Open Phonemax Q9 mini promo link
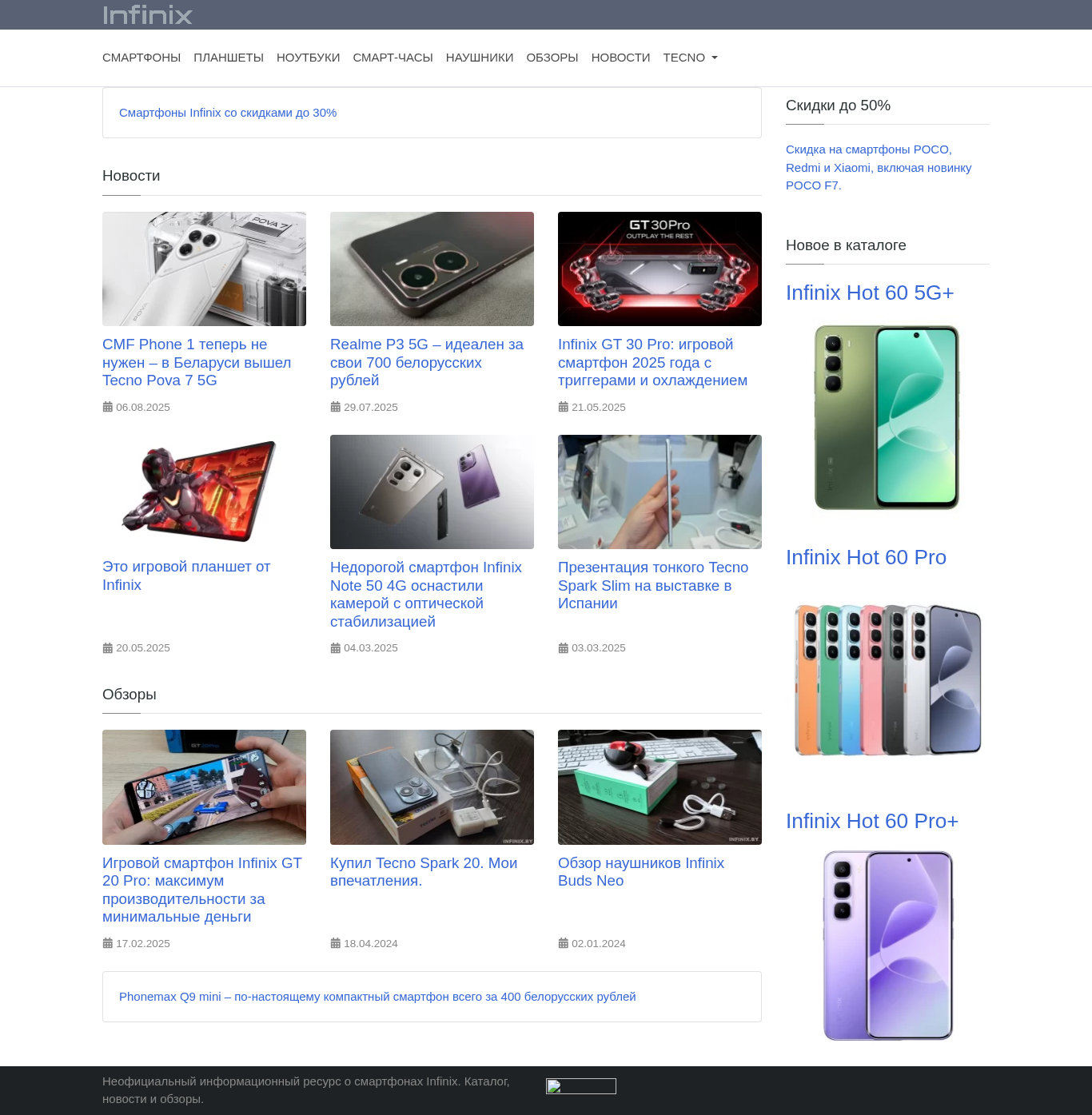Viewport: 1092px width, 1115px height. pyautogui.click(x=377, y=997)
